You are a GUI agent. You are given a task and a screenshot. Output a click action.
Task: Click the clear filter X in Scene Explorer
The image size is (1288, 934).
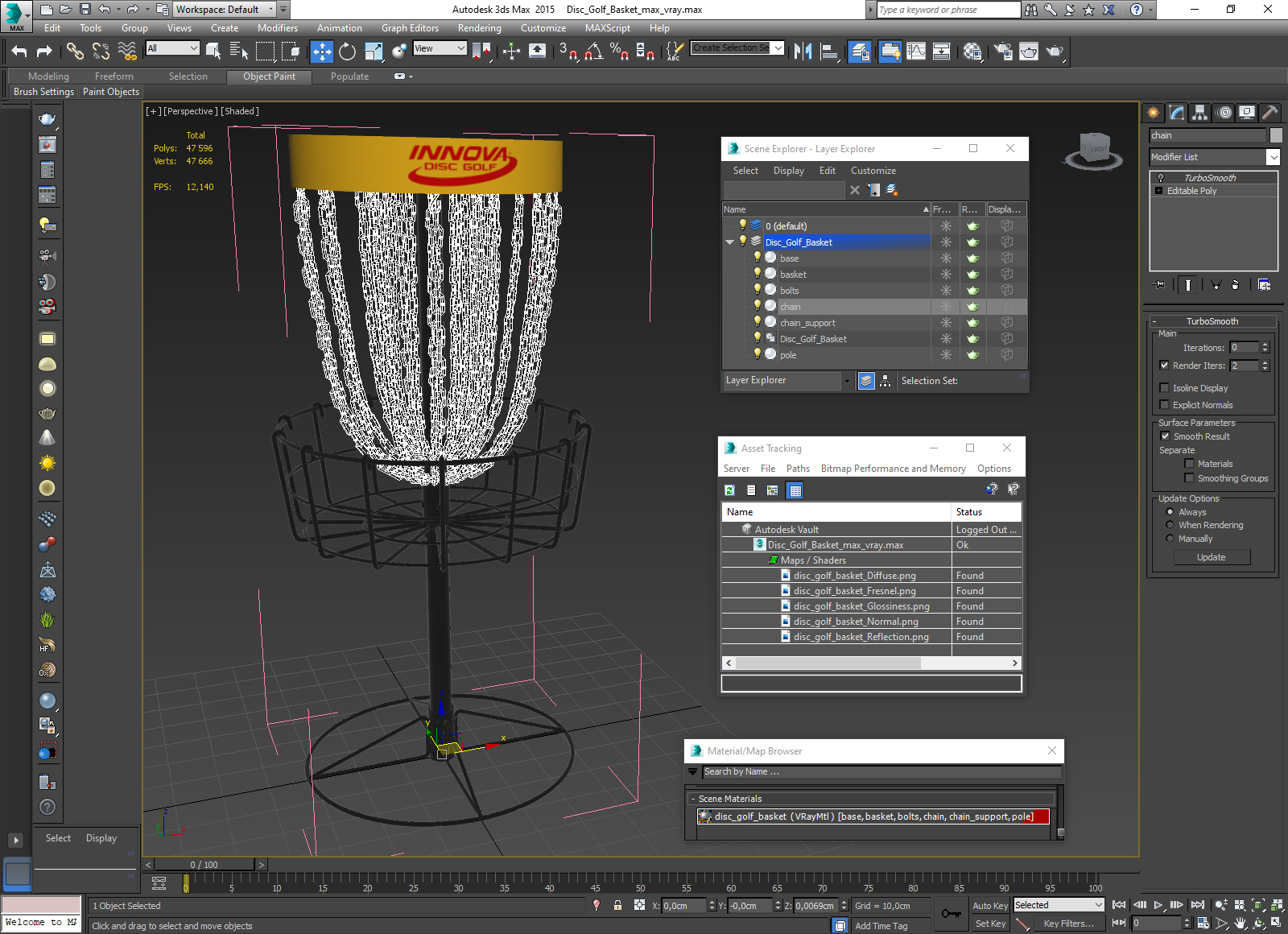coord(854,190)
